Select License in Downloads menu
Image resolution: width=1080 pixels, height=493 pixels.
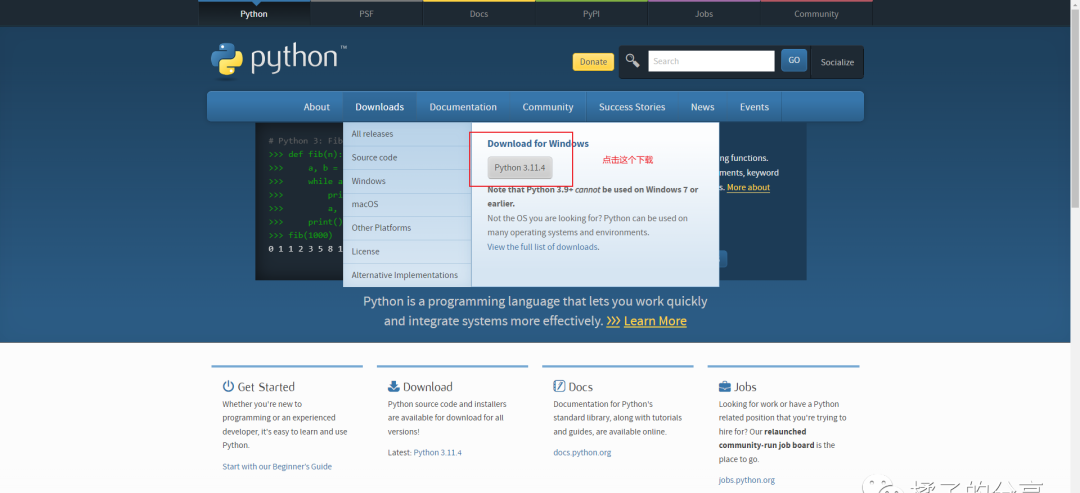click(407, 251)
